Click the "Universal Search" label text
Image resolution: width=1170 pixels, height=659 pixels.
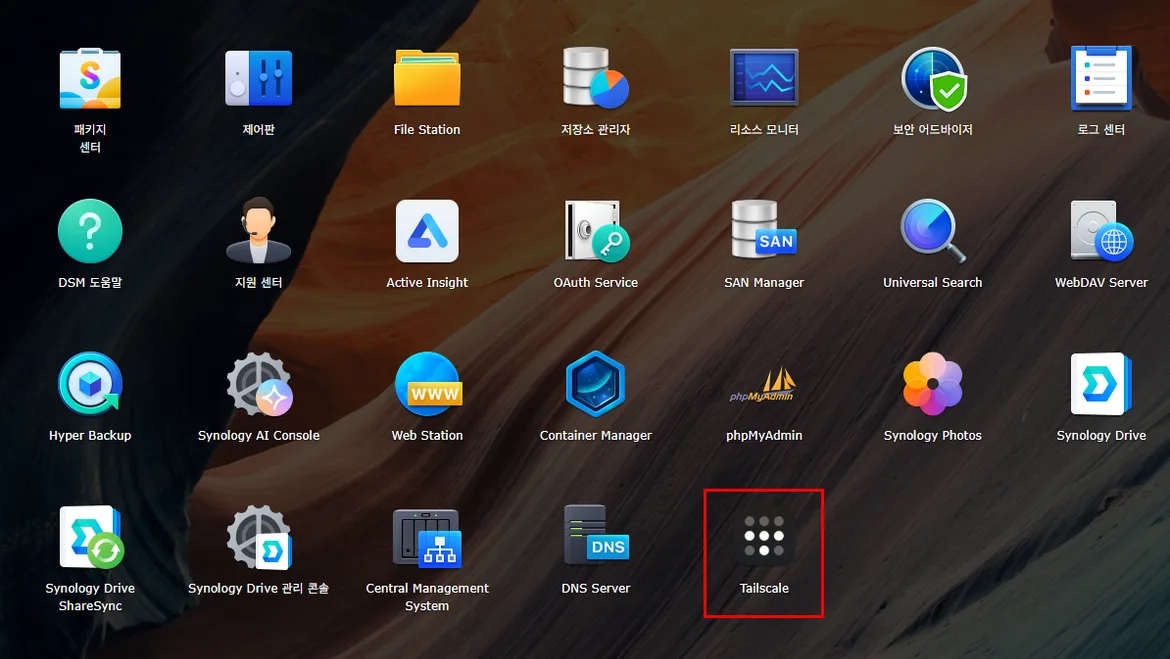click(933, 282)
